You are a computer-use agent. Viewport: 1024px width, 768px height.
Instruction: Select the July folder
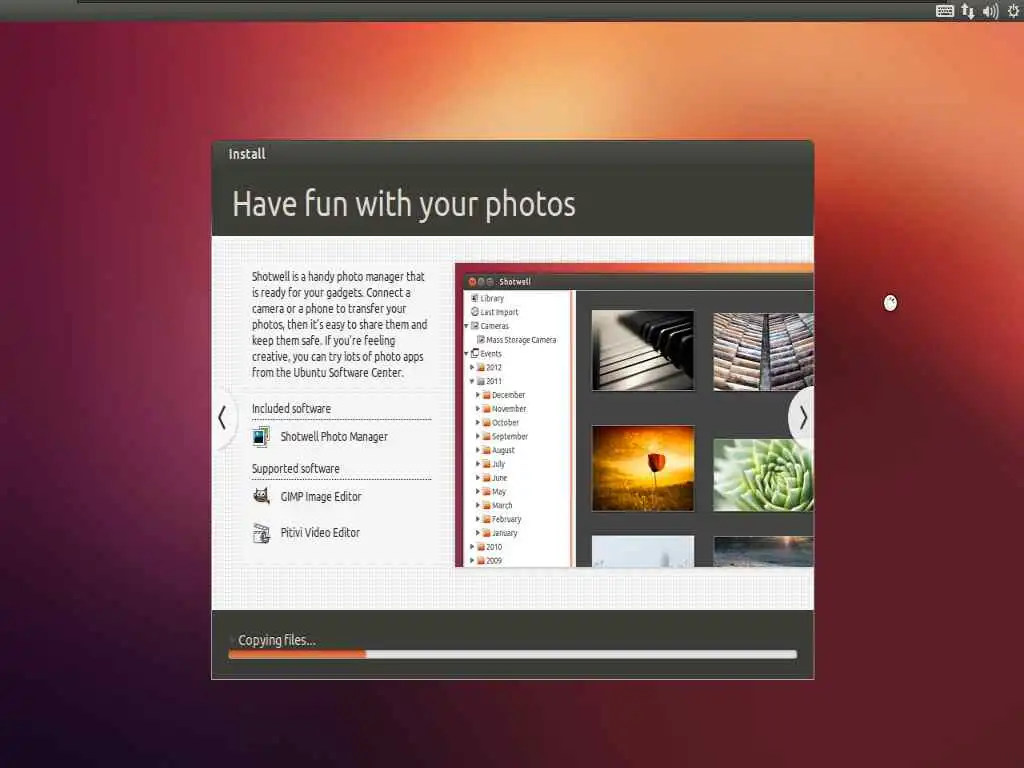coord(494,464)
